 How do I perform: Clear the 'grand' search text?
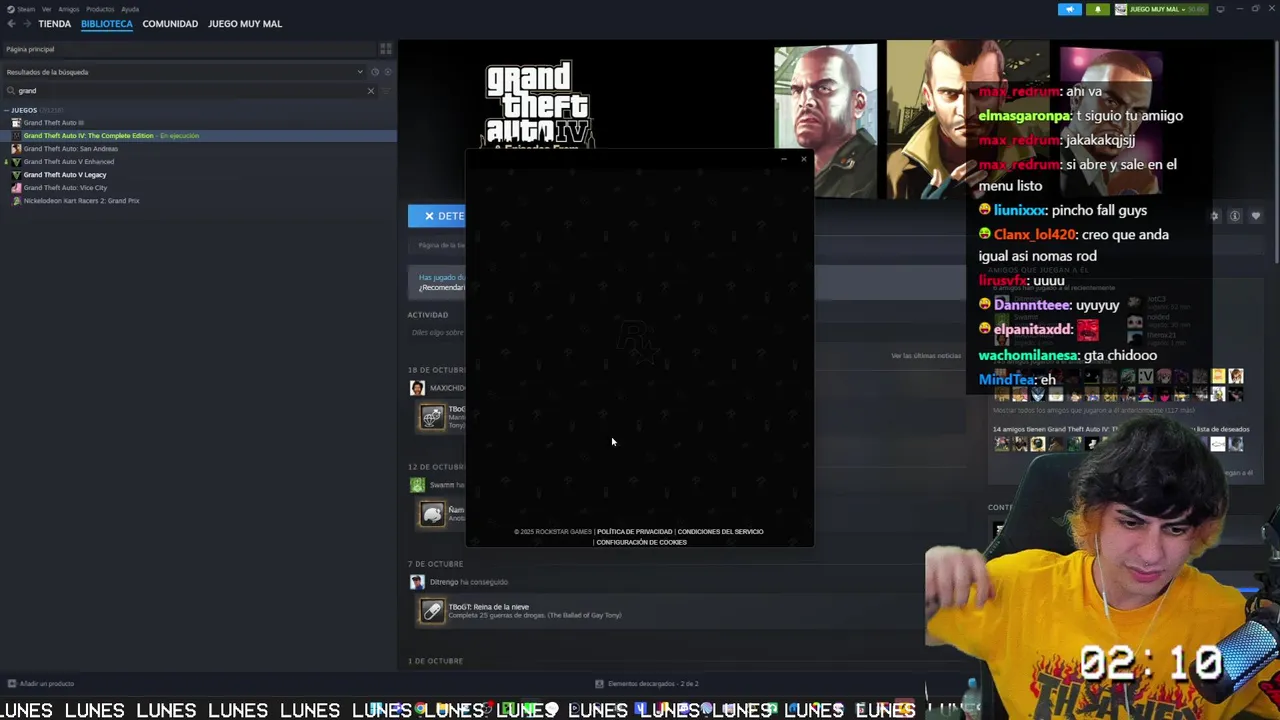[371, 91]
